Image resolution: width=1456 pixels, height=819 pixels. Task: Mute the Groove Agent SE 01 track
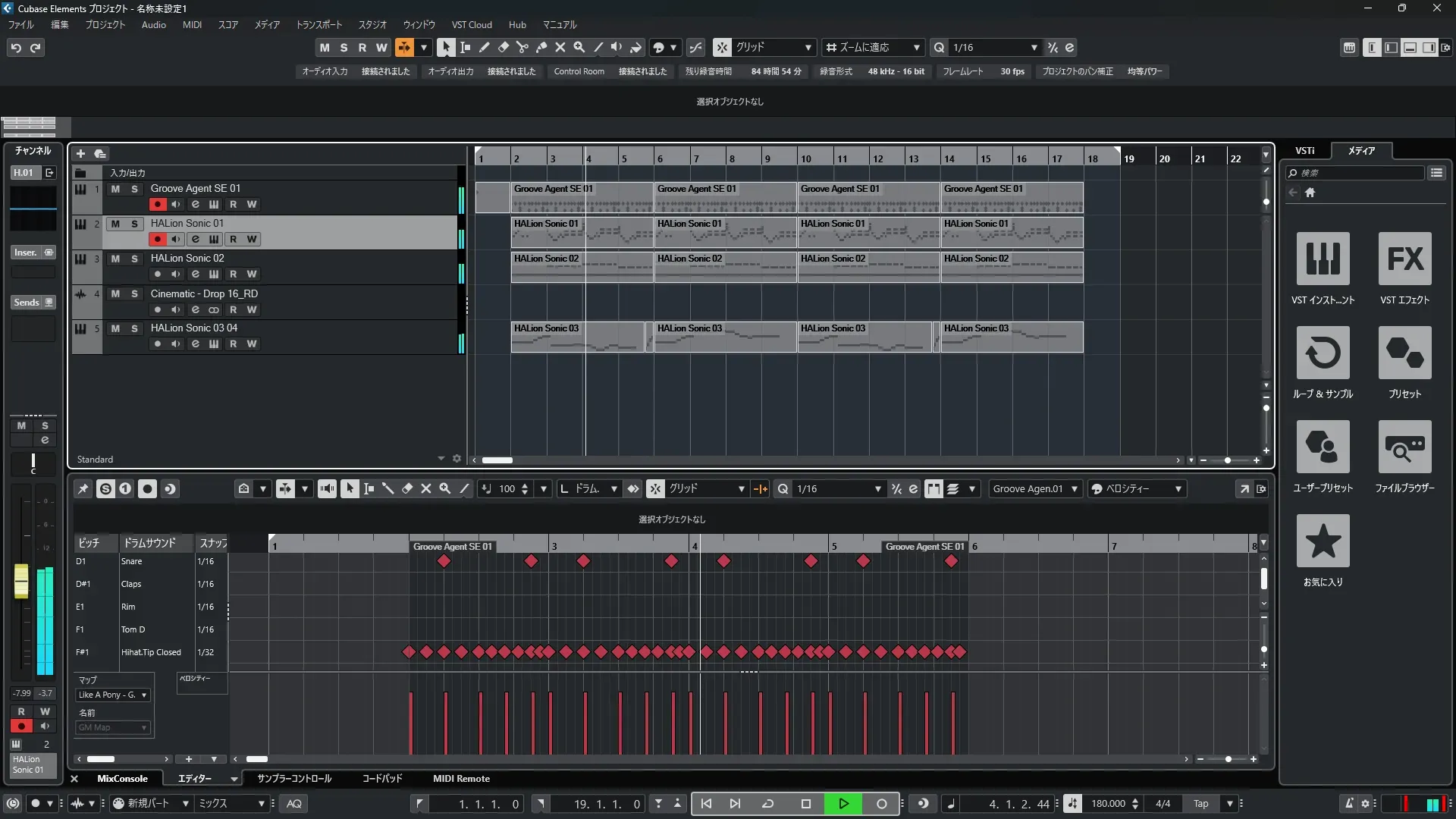point(115,189)
